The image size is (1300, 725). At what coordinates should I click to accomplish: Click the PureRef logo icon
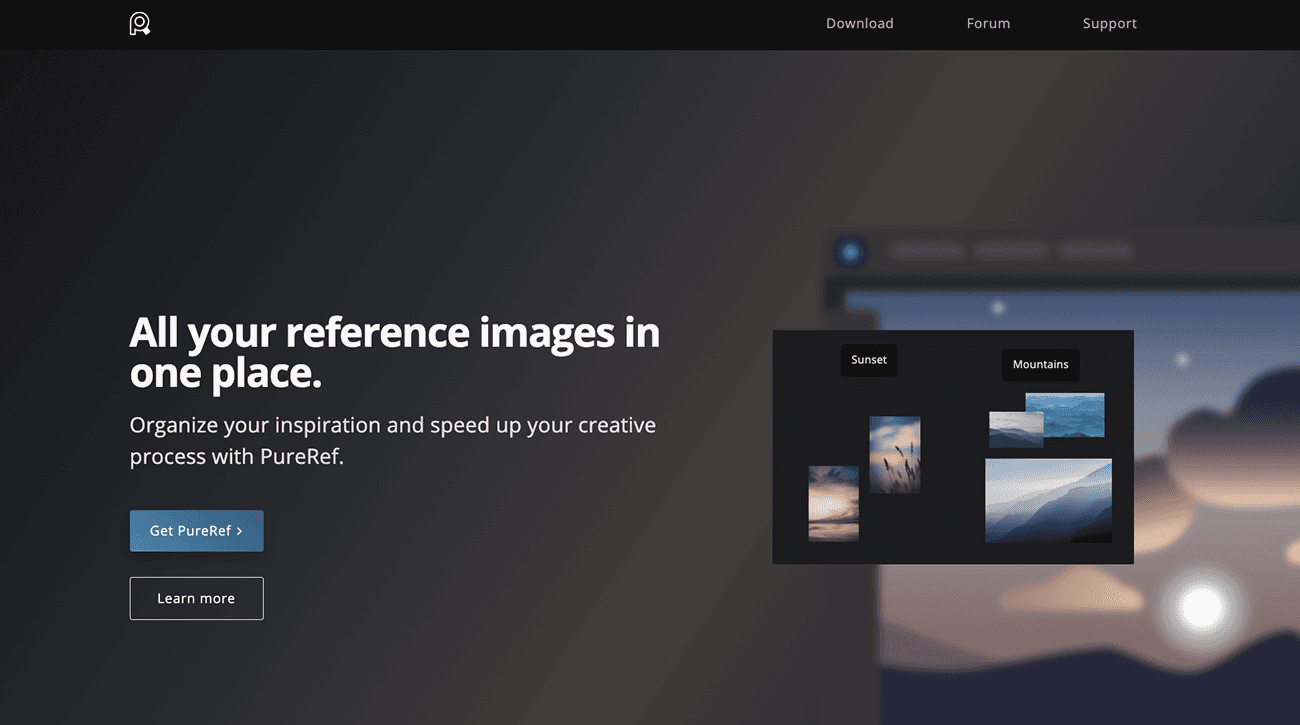(140, 23)
